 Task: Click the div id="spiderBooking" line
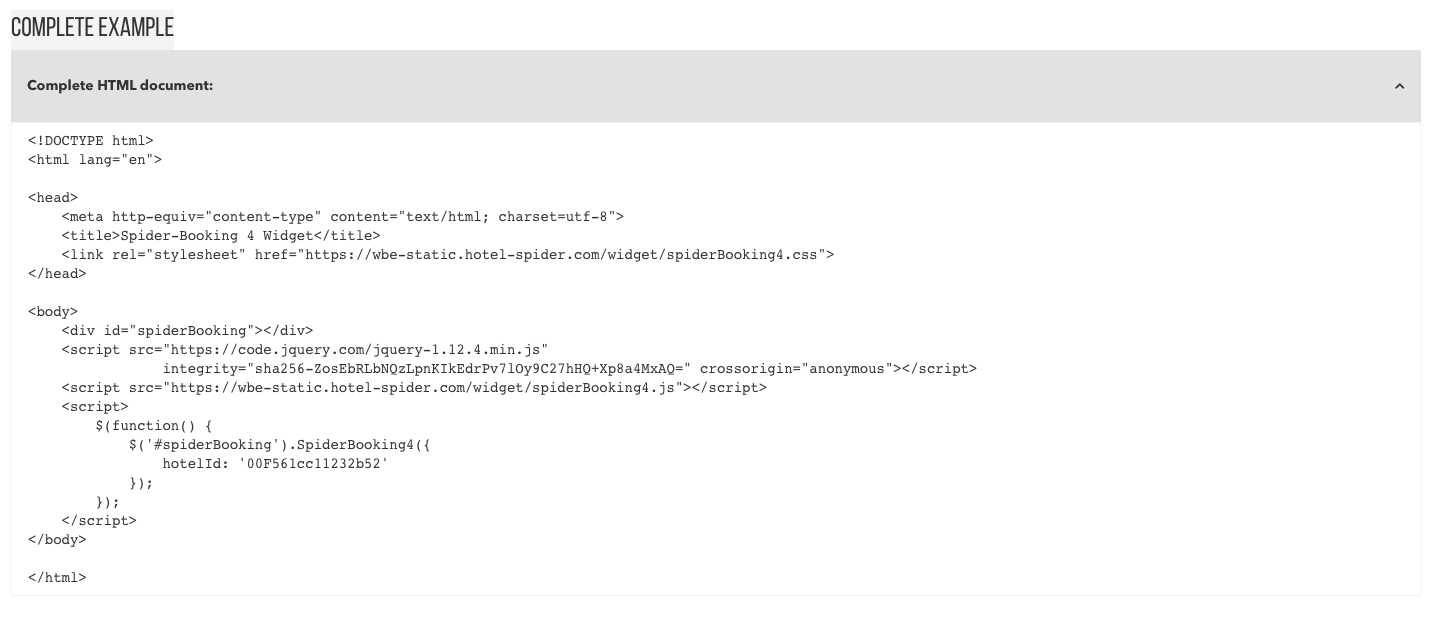(x=187, y=331)
